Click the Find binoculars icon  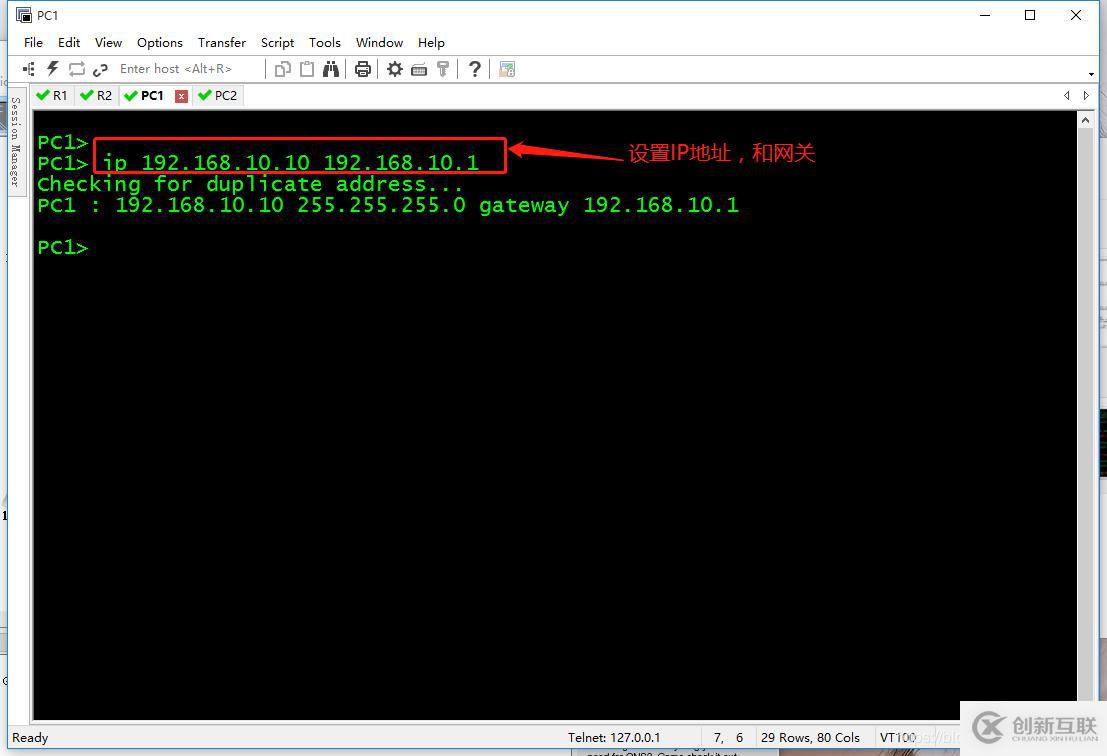(330, 68)
